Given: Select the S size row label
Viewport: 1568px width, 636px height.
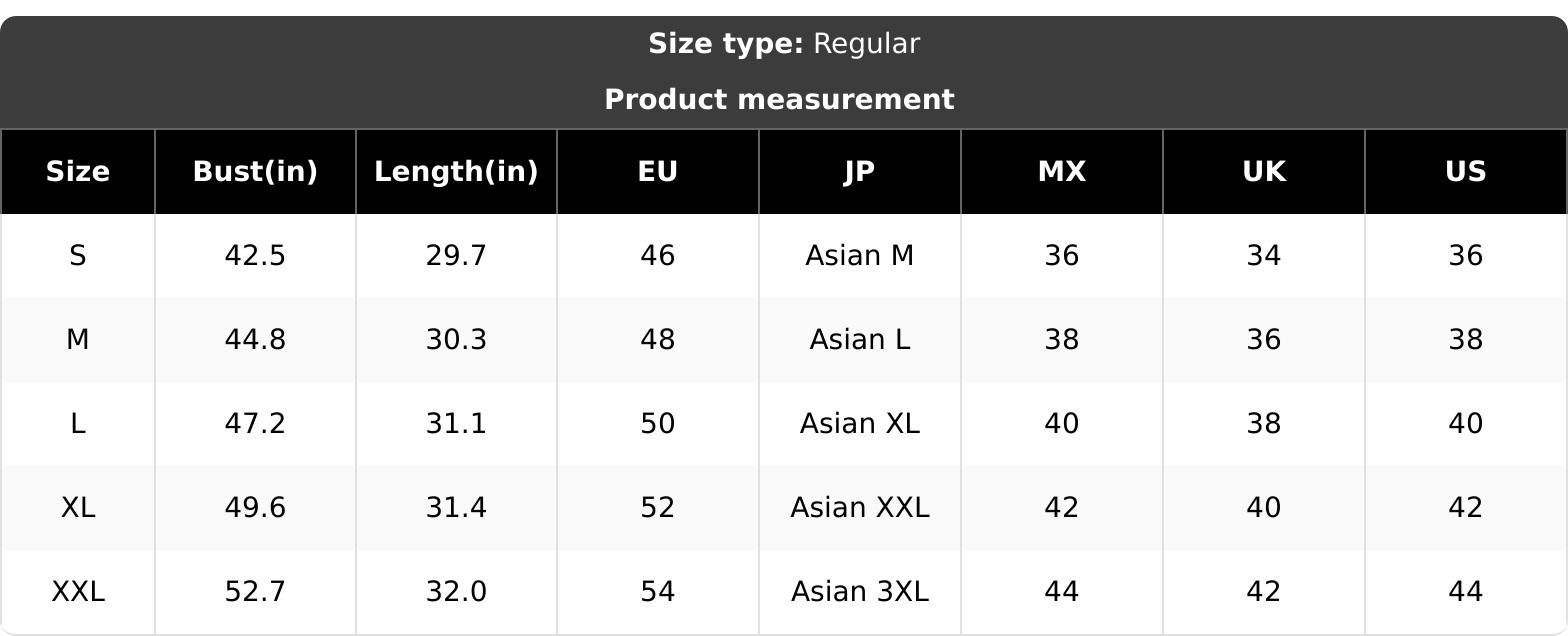Looking at the screenshot, I should 77,256.
